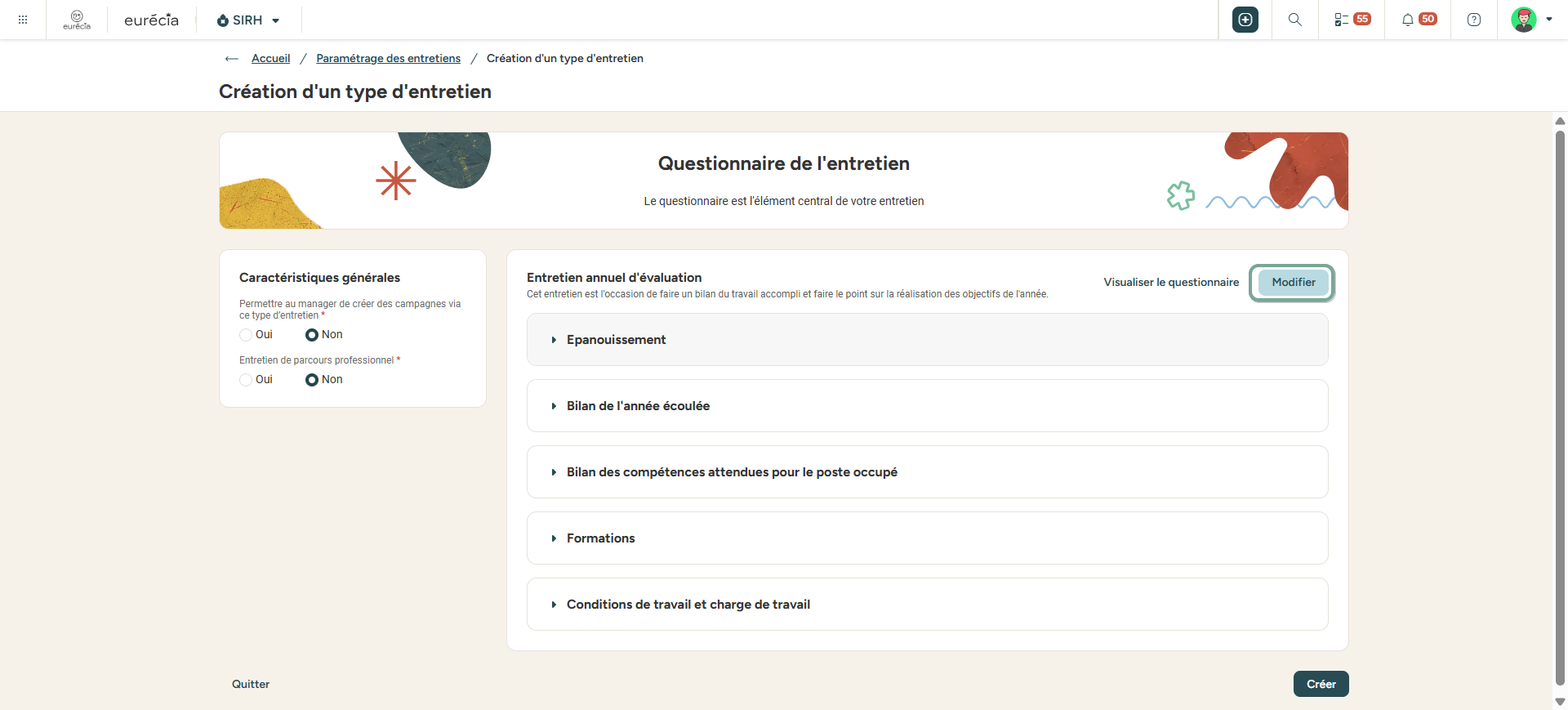Click the scrollbar up arrow
This screenshot has height=710, width=1568.
pyautogui.click(x=1560, y=121)
